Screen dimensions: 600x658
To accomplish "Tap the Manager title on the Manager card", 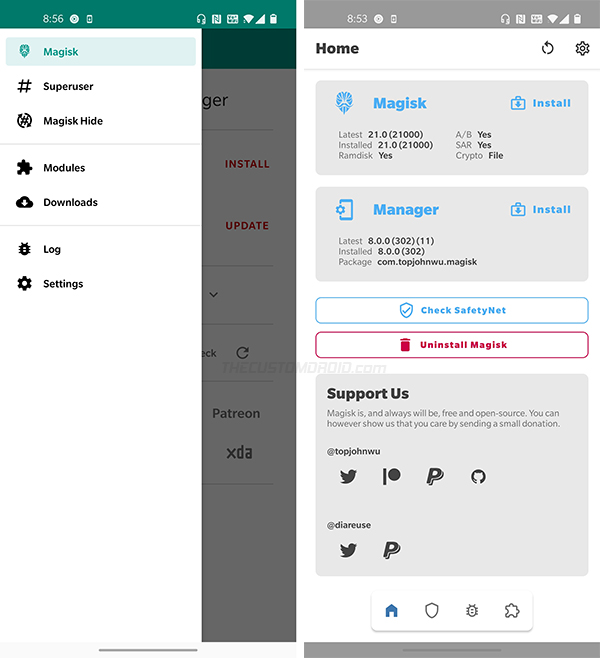I will [406, 209].
